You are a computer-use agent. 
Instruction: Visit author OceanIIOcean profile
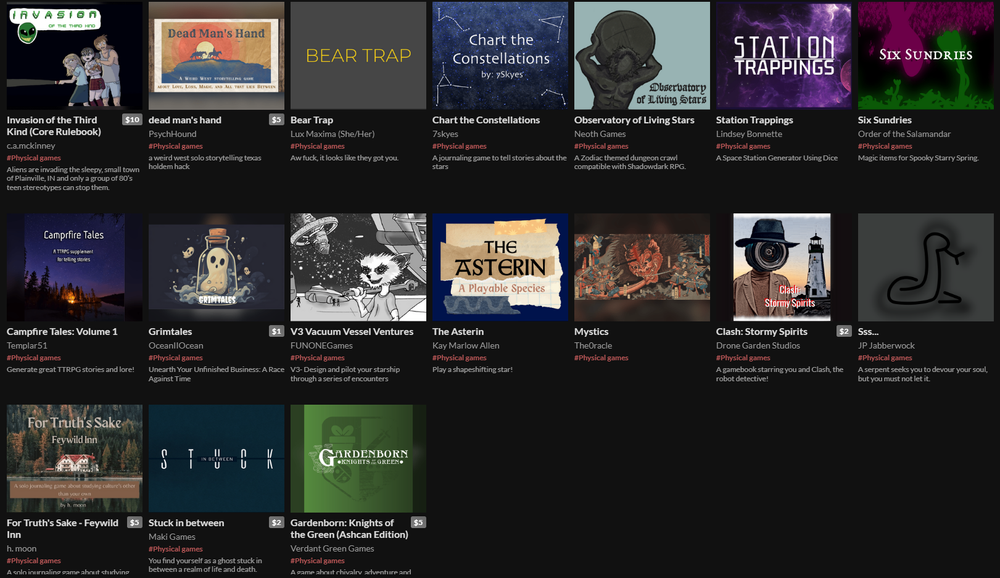click(x=175, y=346)
